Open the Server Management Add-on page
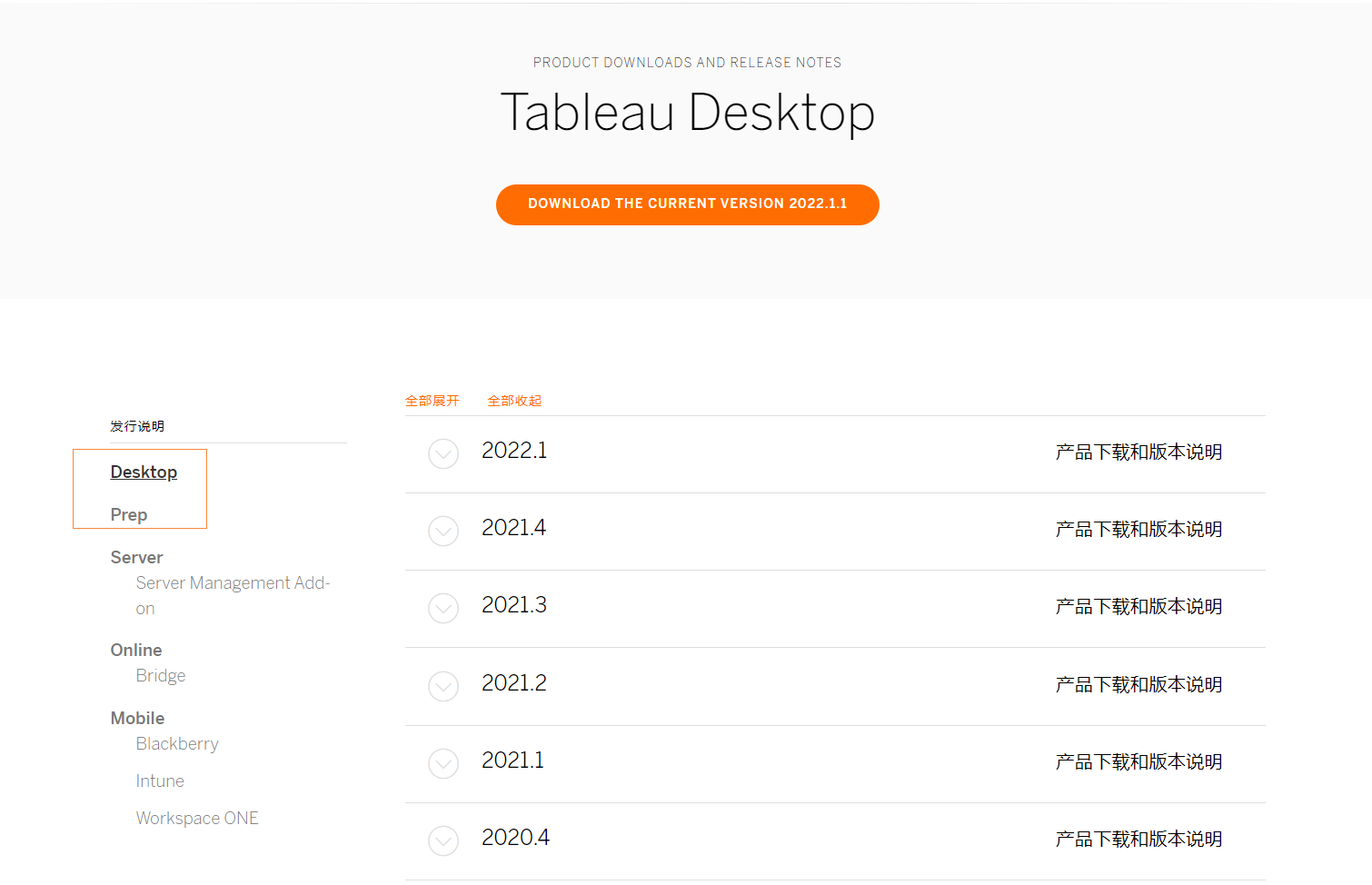Screen dimensions: 1372x885 (233, 595)
